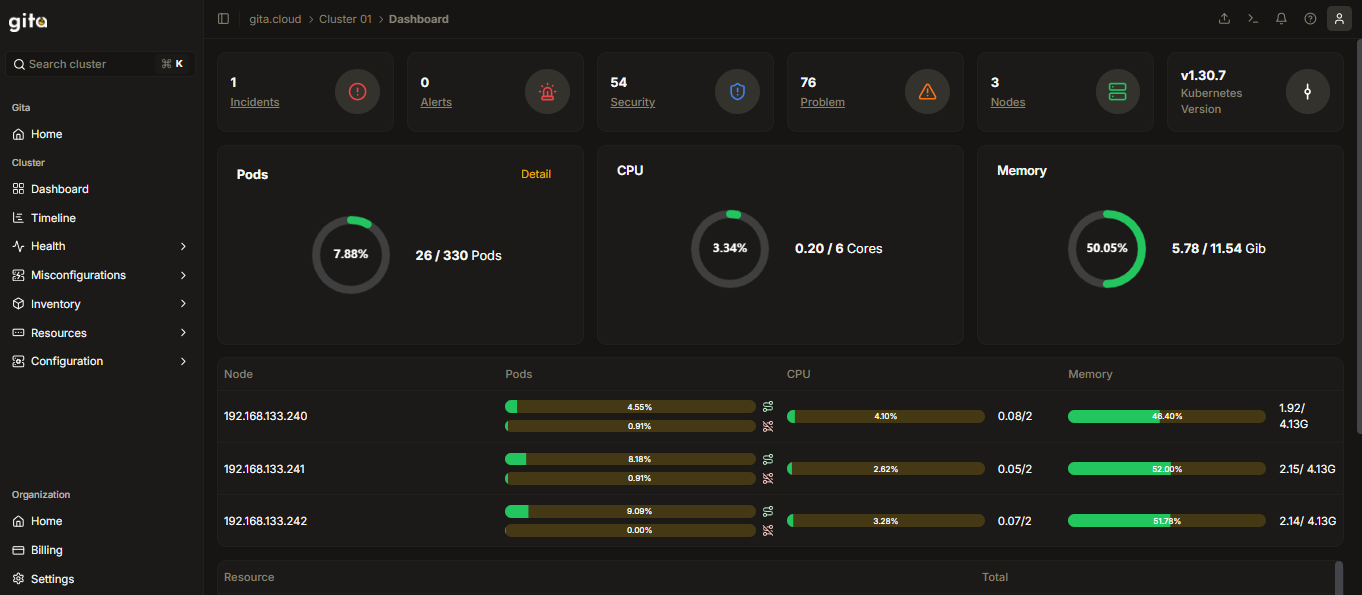The image size is (1362, 595).
Task: Expand the Health menu
Action: (x=100, y=246)
